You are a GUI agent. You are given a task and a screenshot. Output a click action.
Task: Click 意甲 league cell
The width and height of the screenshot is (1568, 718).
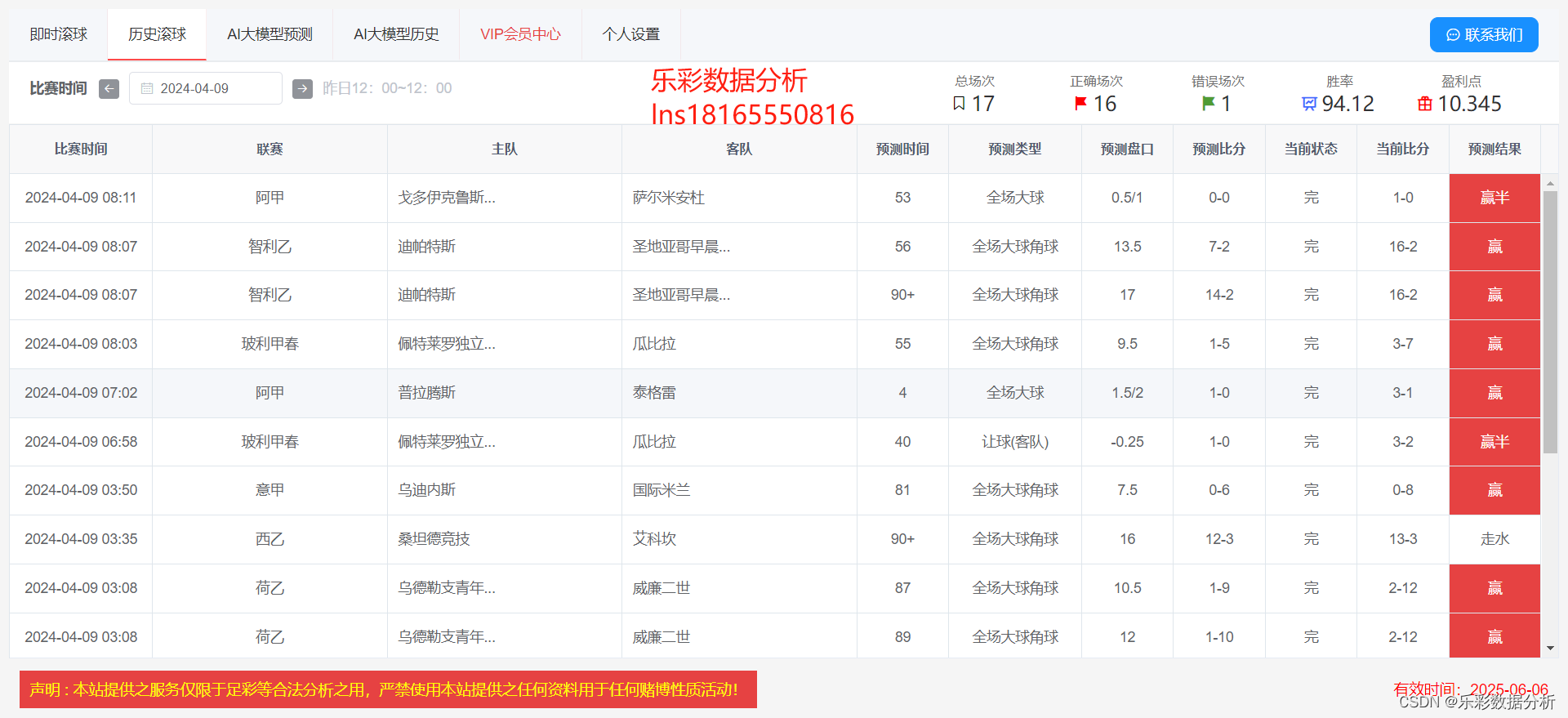pos(269,490)
